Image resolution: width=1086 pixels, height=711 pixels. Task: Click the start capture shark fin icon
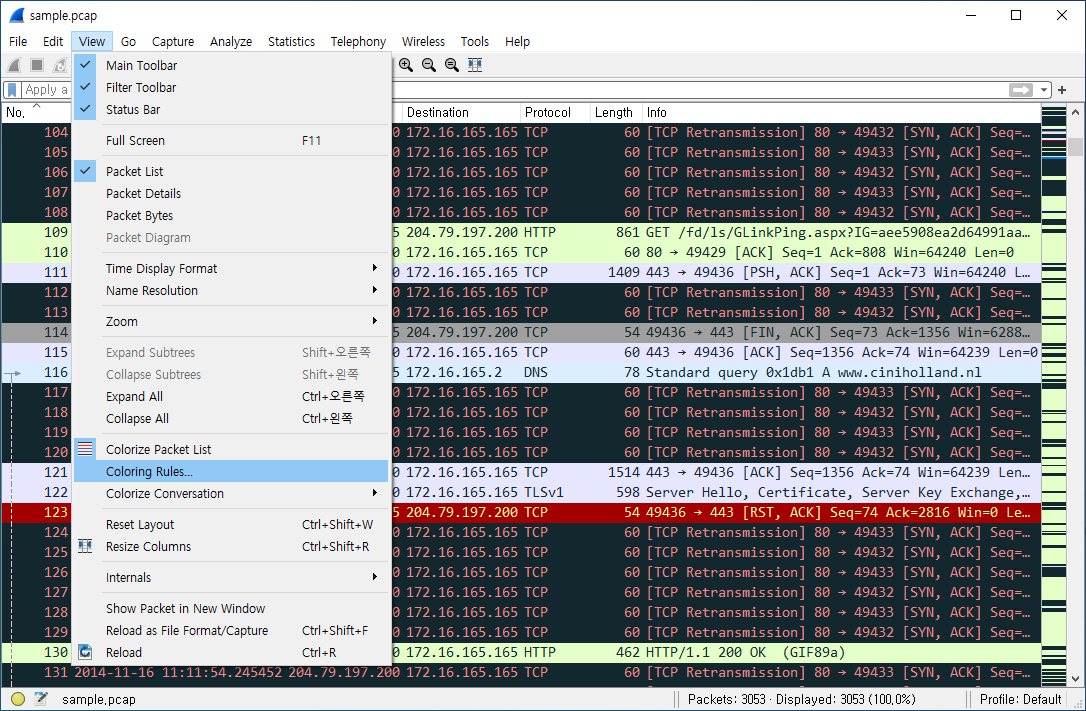coord(15,65)
